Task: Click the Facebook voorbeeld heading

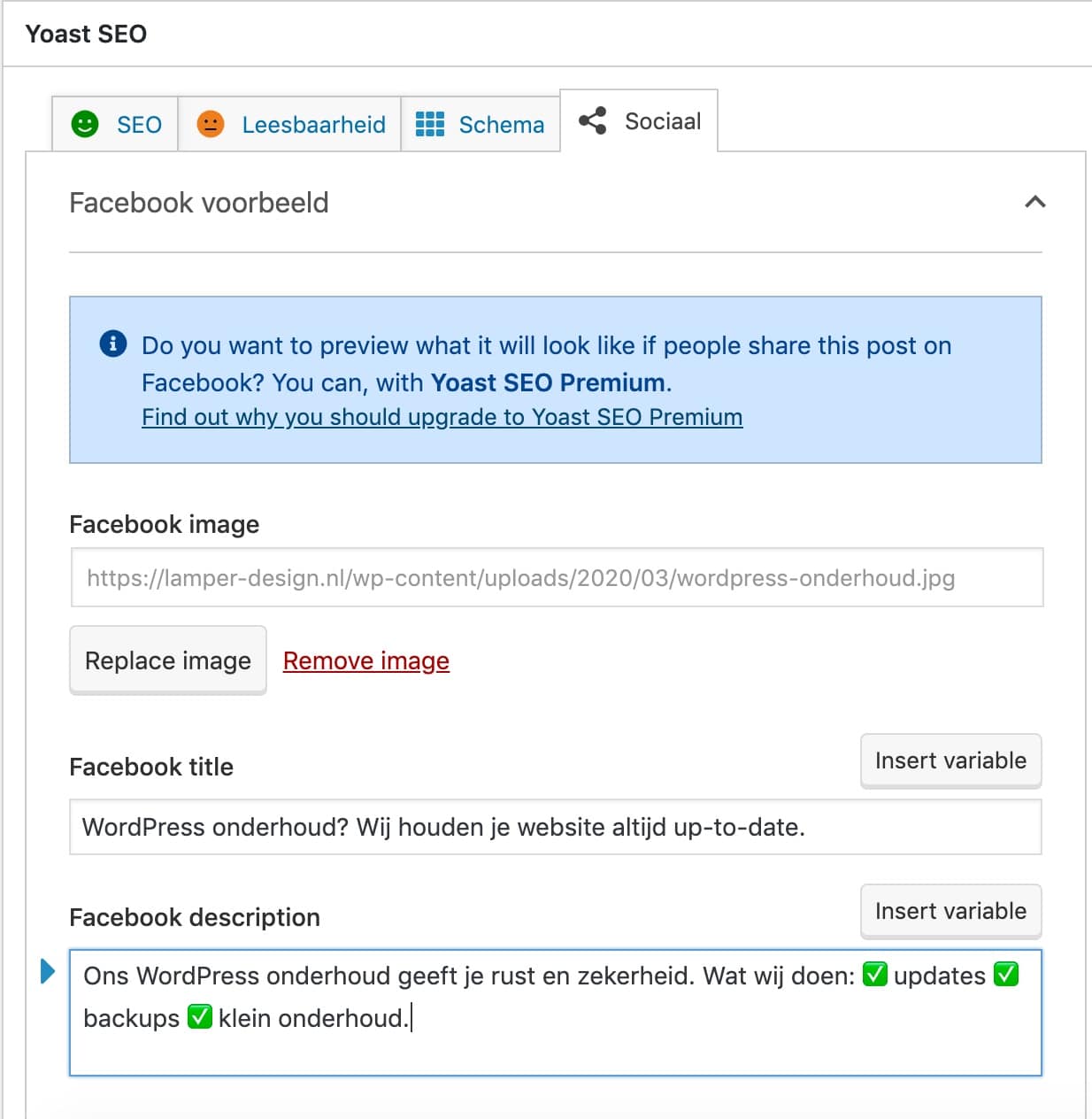Action: [x=199, y=203]
